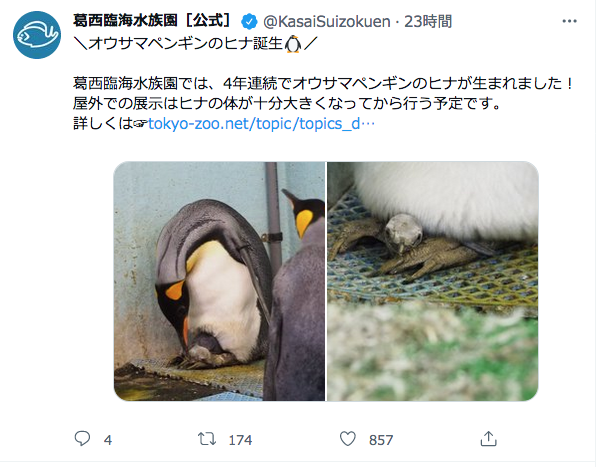View the penguin chick close-up photo
Image resolution: width=598 pixels, height=467 pixels.
(x=433, y=281)
